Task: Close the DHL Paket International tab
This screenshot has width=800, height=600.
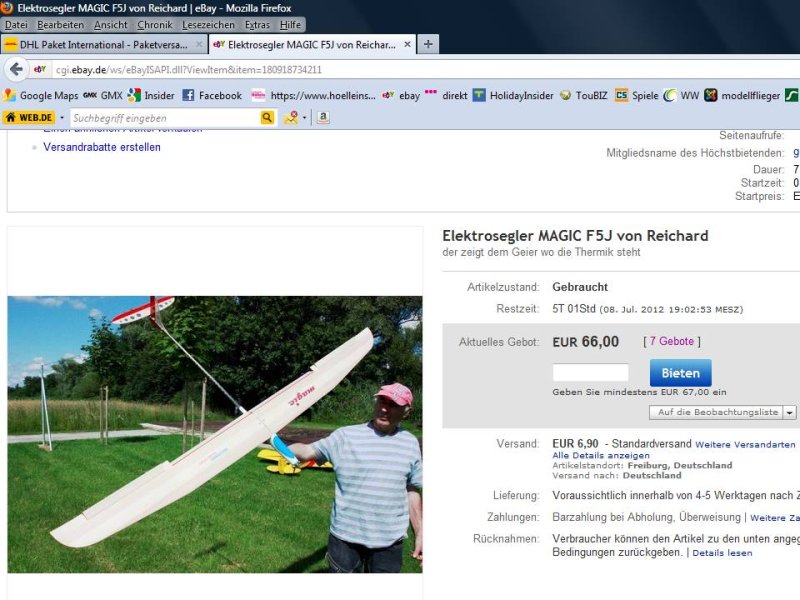Action: [x=199, y=44]
